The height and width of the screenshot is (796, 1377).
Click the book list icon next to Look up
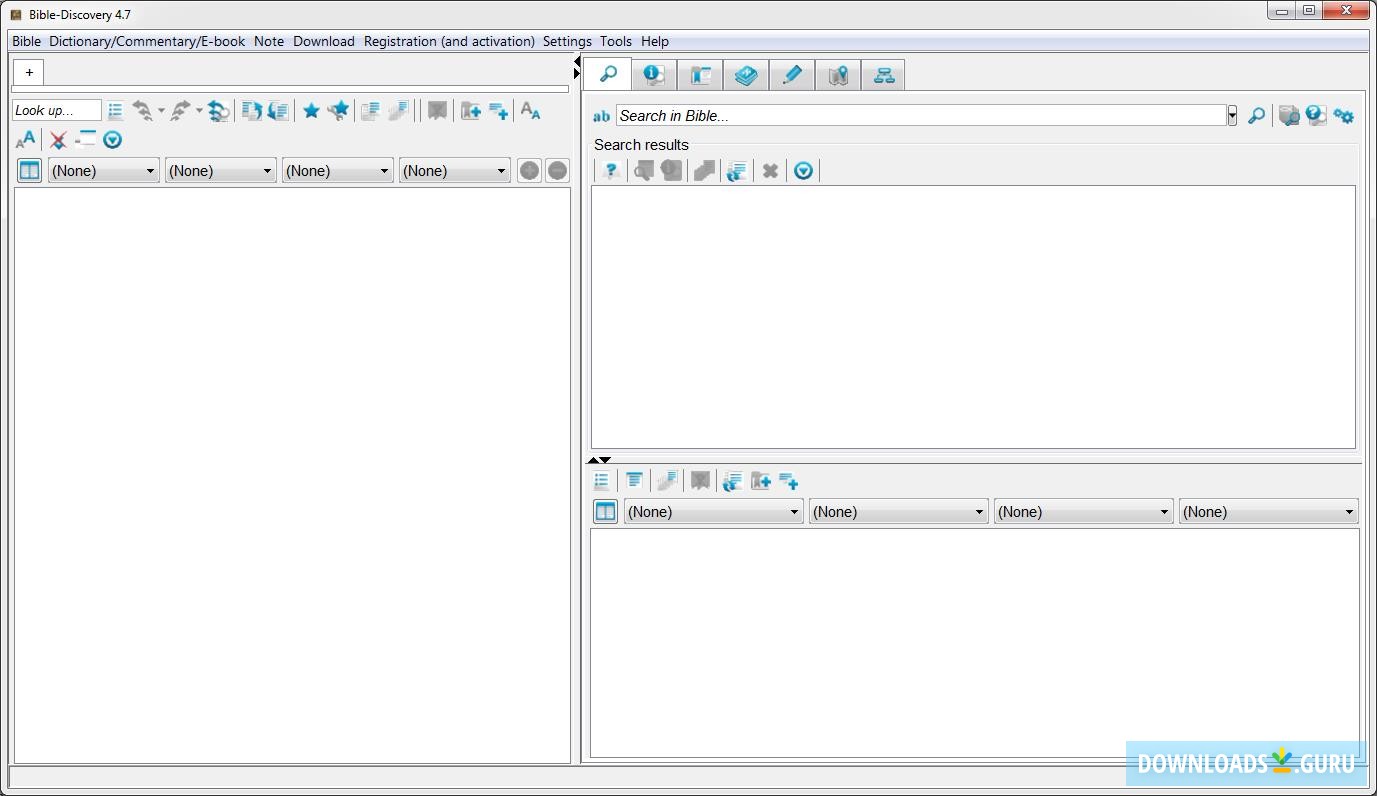[x=116, y=111]
